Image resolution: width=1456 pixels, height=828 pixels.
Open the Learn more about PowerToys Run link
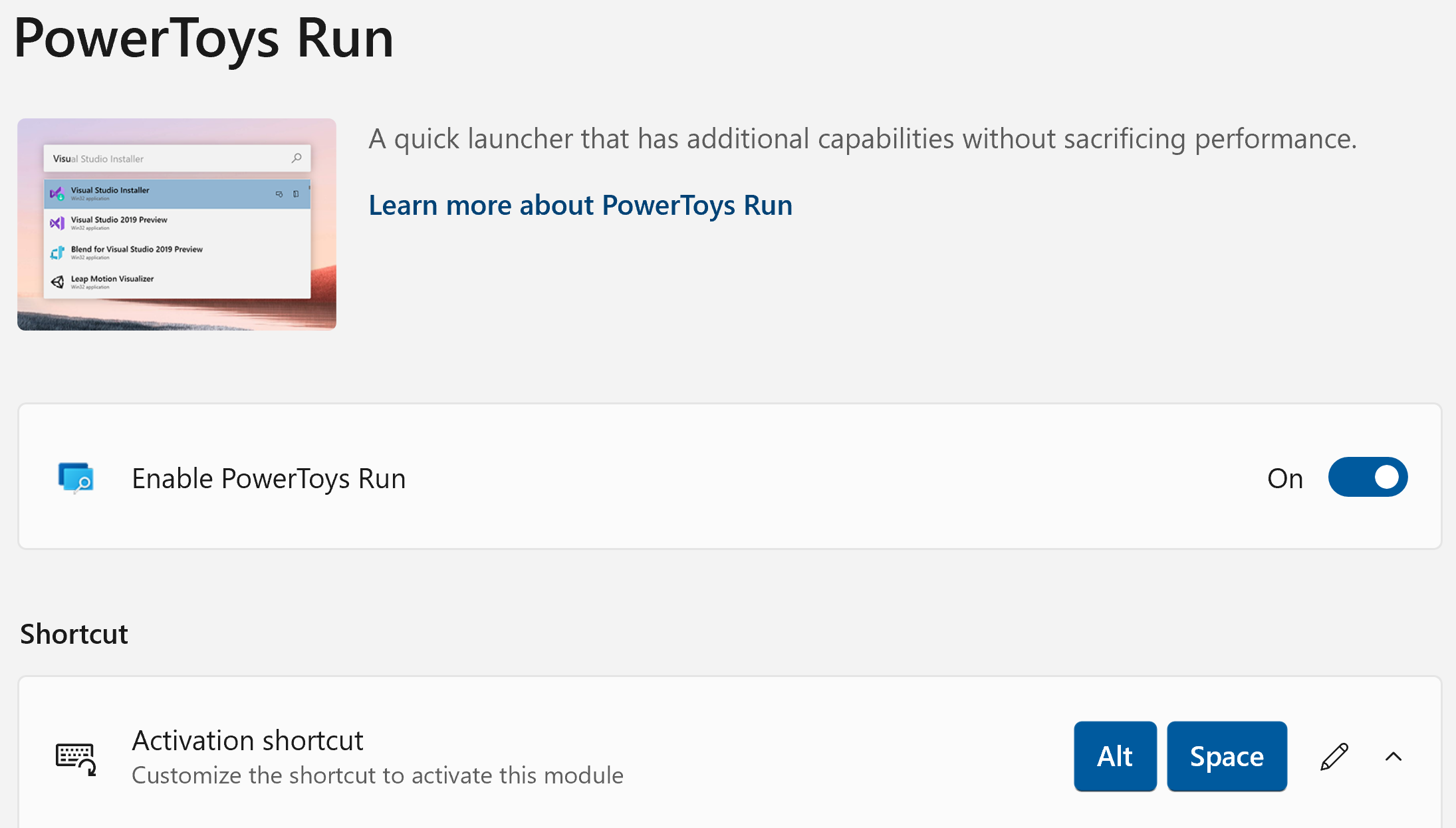pyautogui.click(x=580, y=205)
